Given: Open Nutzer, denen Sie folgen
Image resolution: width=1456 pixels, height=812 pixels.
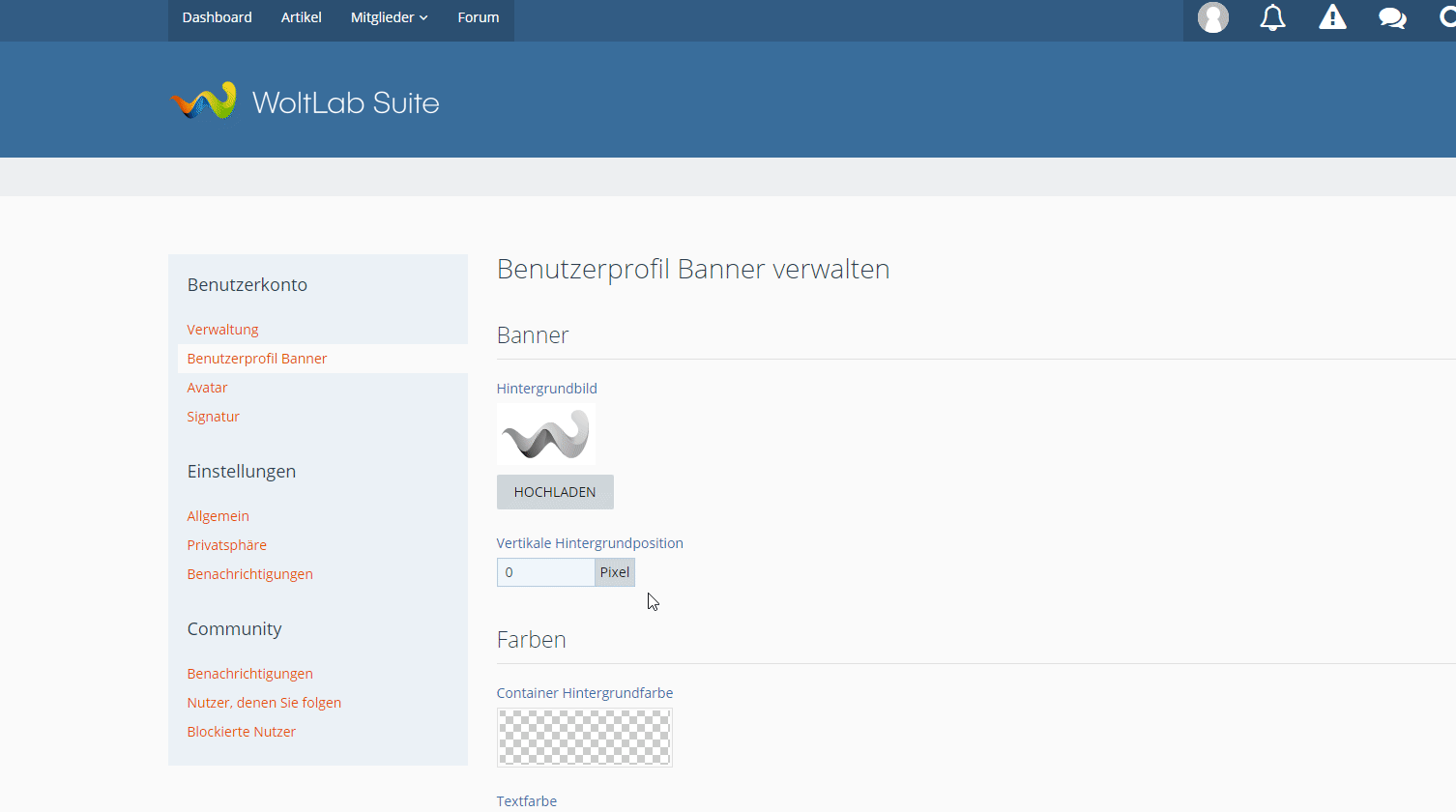Looking at the screenshot, I should click(264, 703).
